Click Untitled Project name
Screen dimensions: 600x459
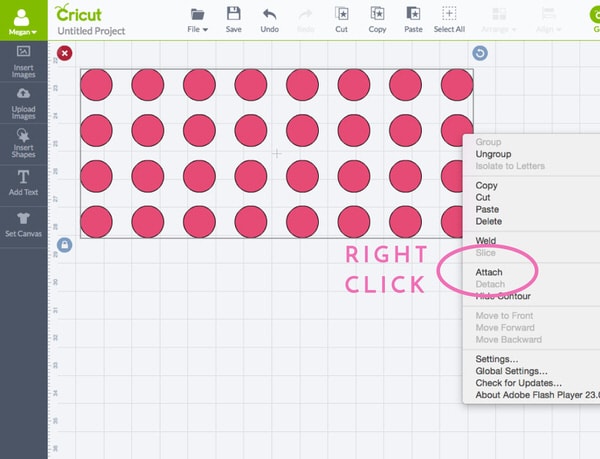(x=91, y=31)
